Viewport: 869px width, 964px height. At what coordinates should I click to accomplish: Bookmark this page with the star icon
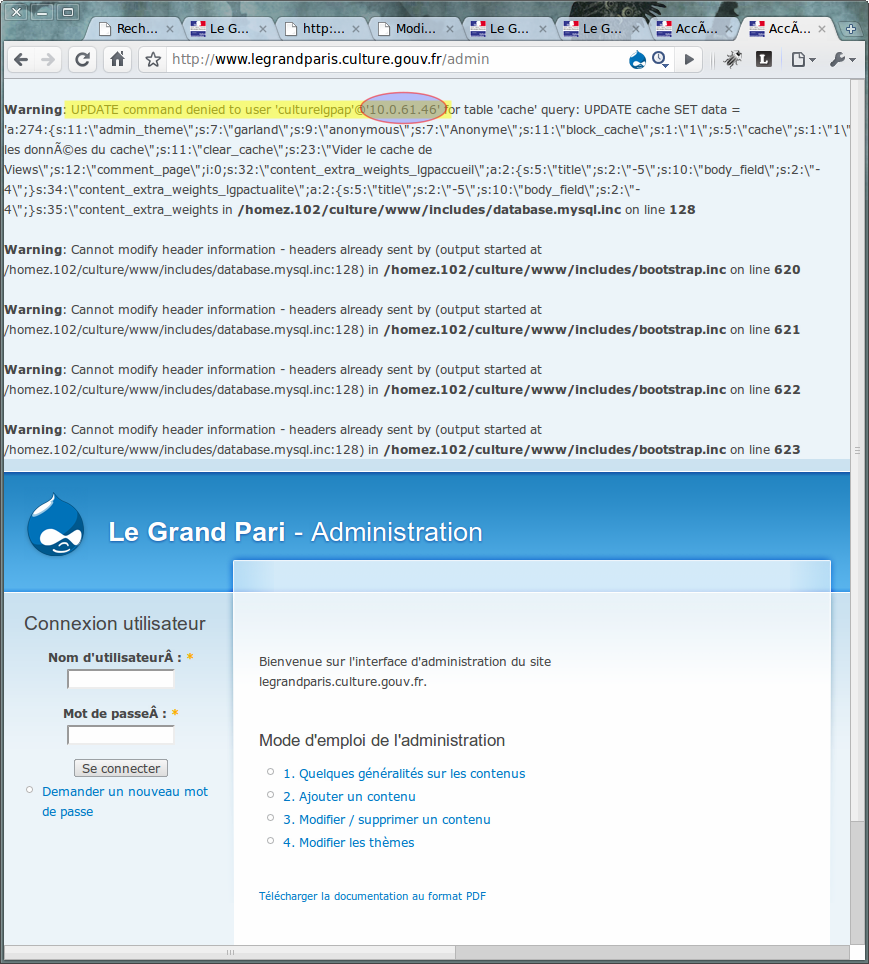(153, 60)
